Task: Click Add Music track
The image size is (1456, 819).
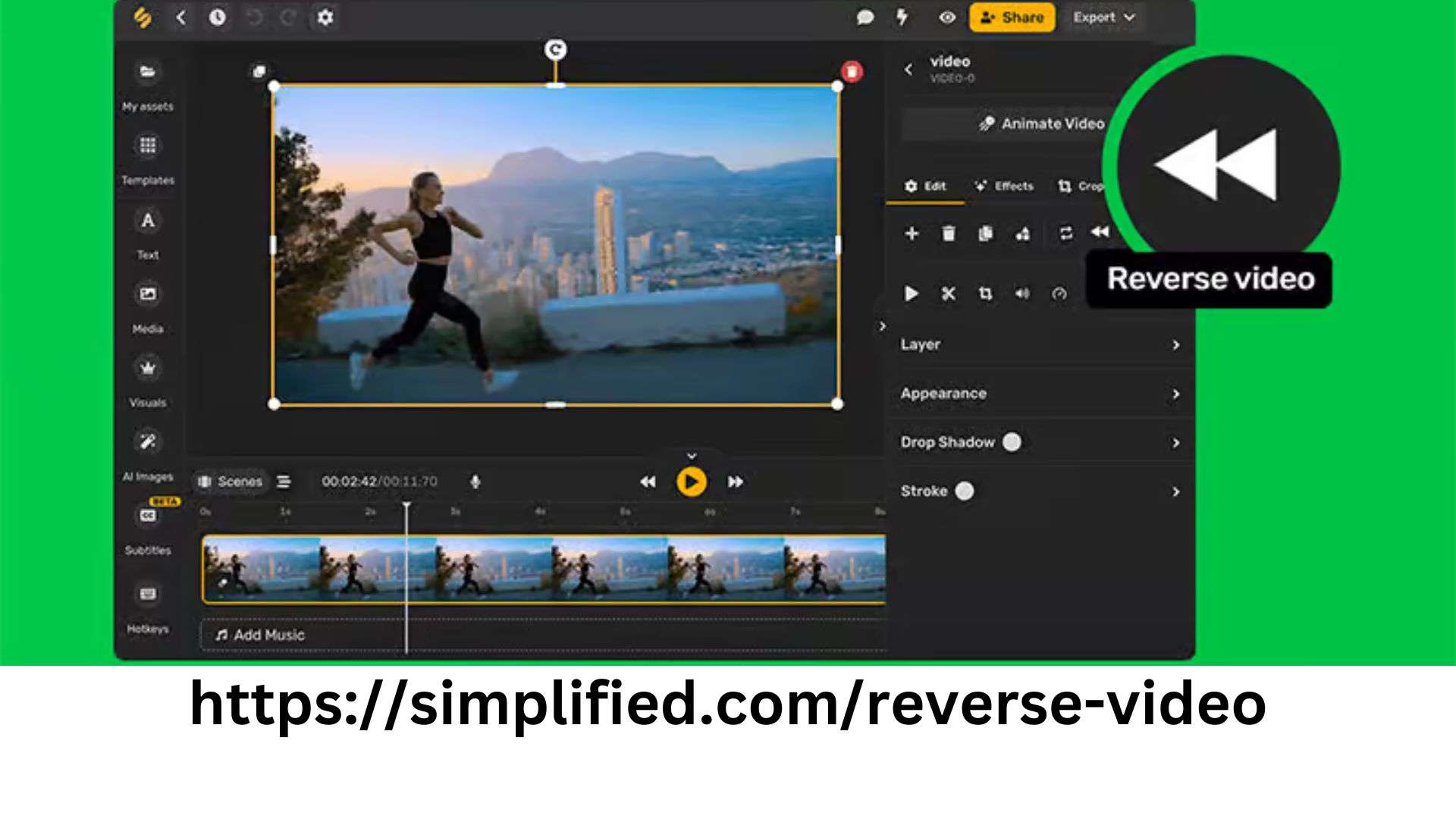Action: click(x=544, y=635)
